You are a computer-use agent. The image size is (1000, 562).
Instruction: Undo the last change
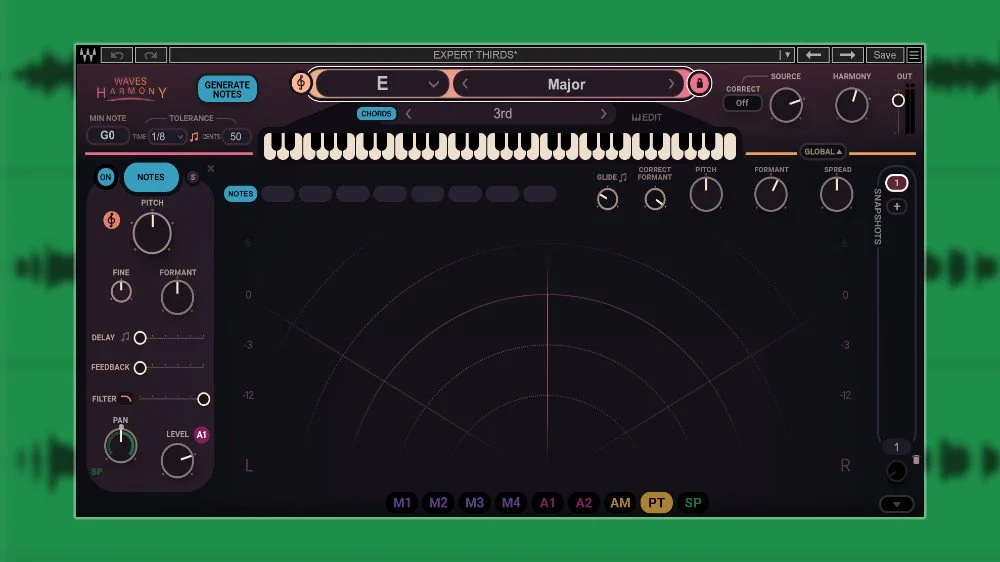pos(117,55)
